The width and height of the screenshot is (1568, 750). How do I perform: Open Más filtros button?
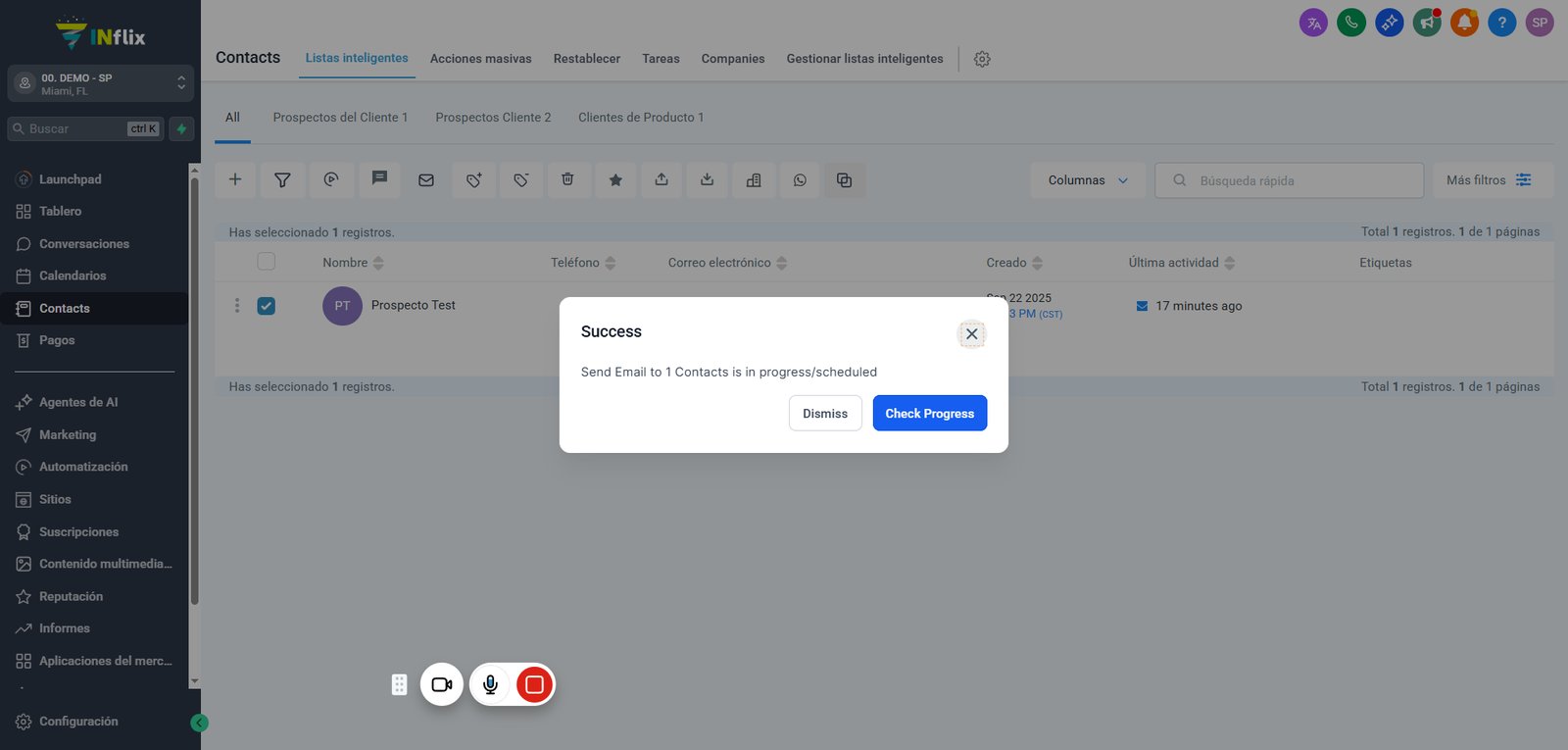tap(1493, 180)
